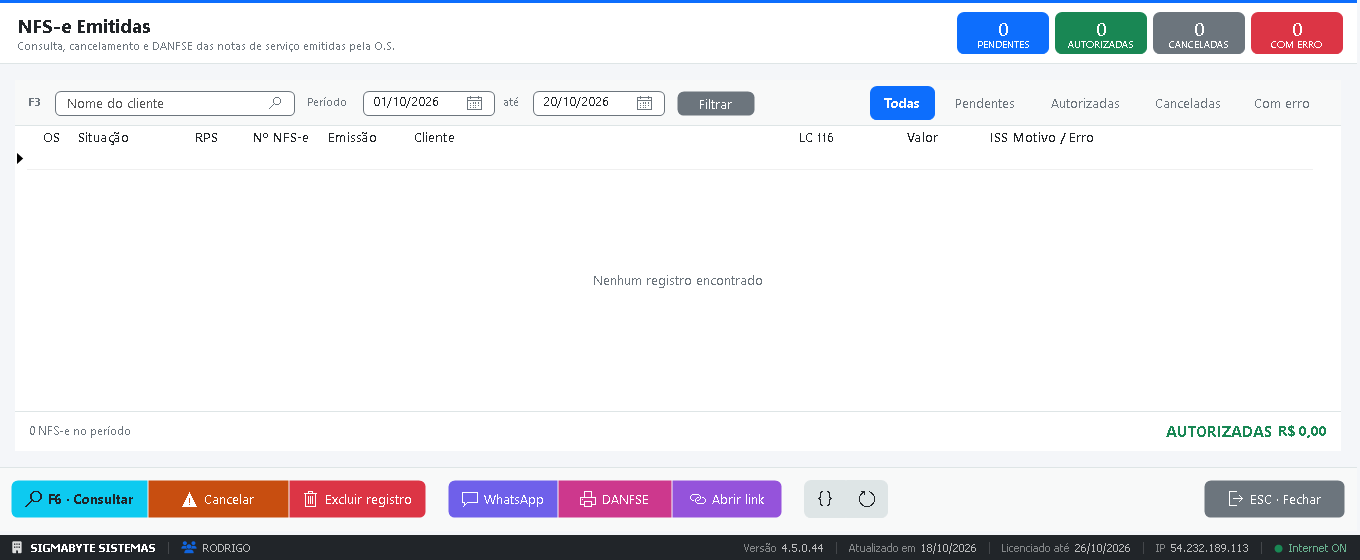Click the red Excluir registro button
1360x560 pixels.
click(357, 499)
